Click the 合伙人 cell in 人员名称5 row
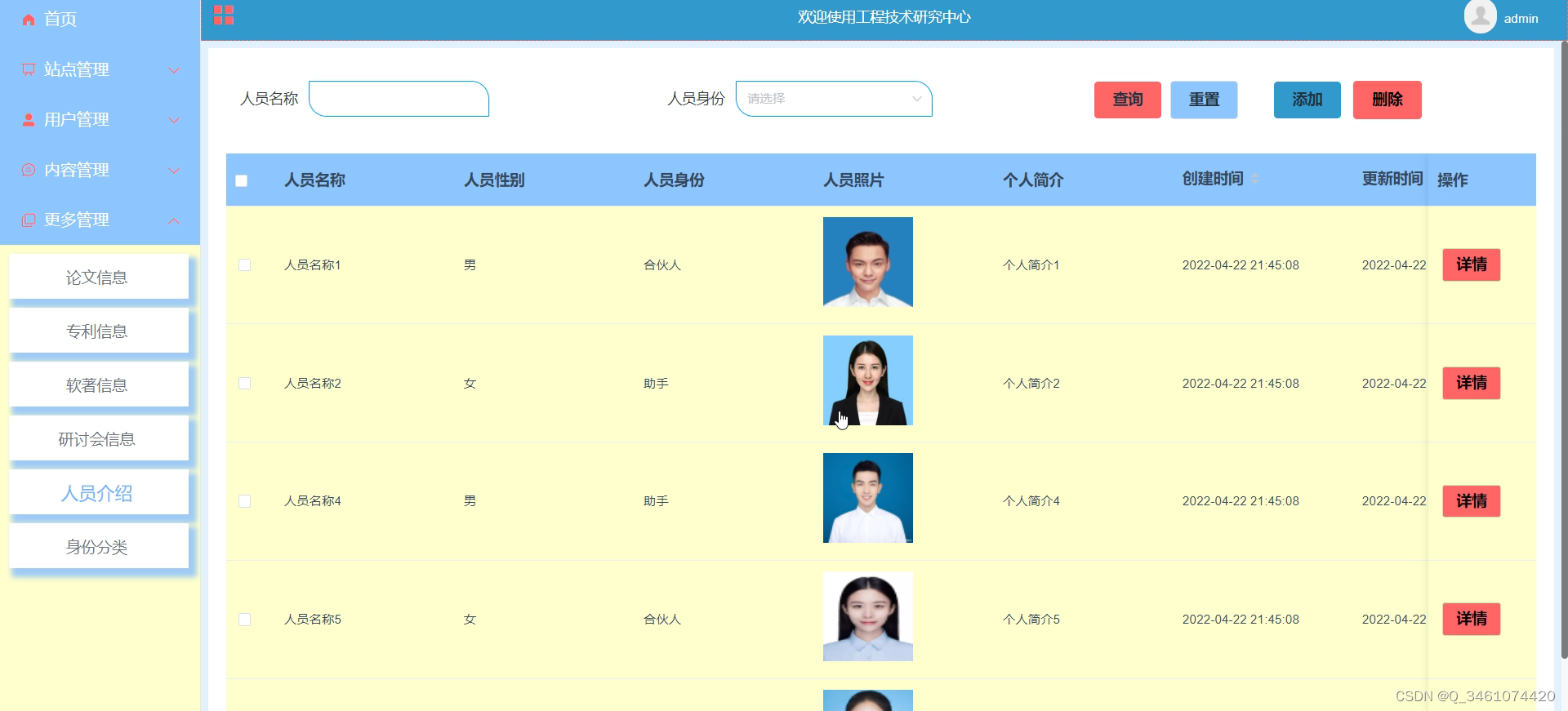This screenshot has height=711, width=1568. 662,620
